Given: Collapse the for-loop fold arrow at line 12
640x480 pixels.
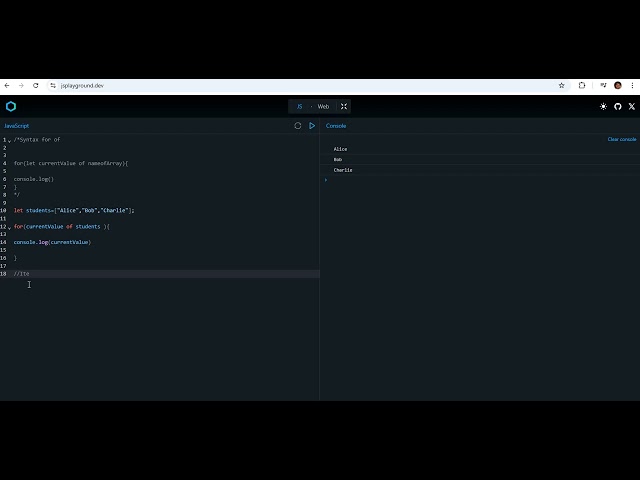Looking at the screenshot, I should [9, 228].
